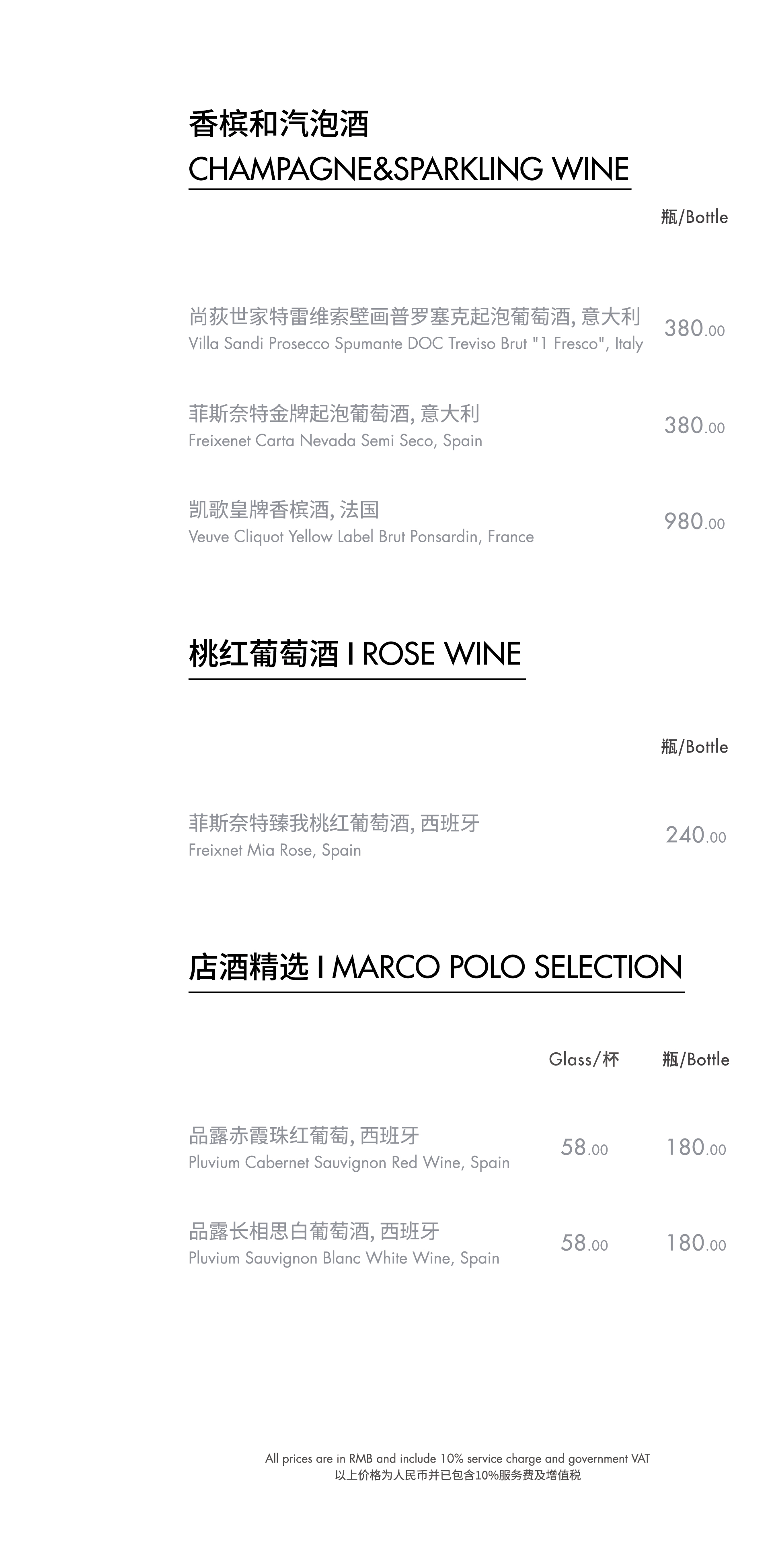
Task: Click Bottle header above the Pluvium wines
Action: (696, 1060)
